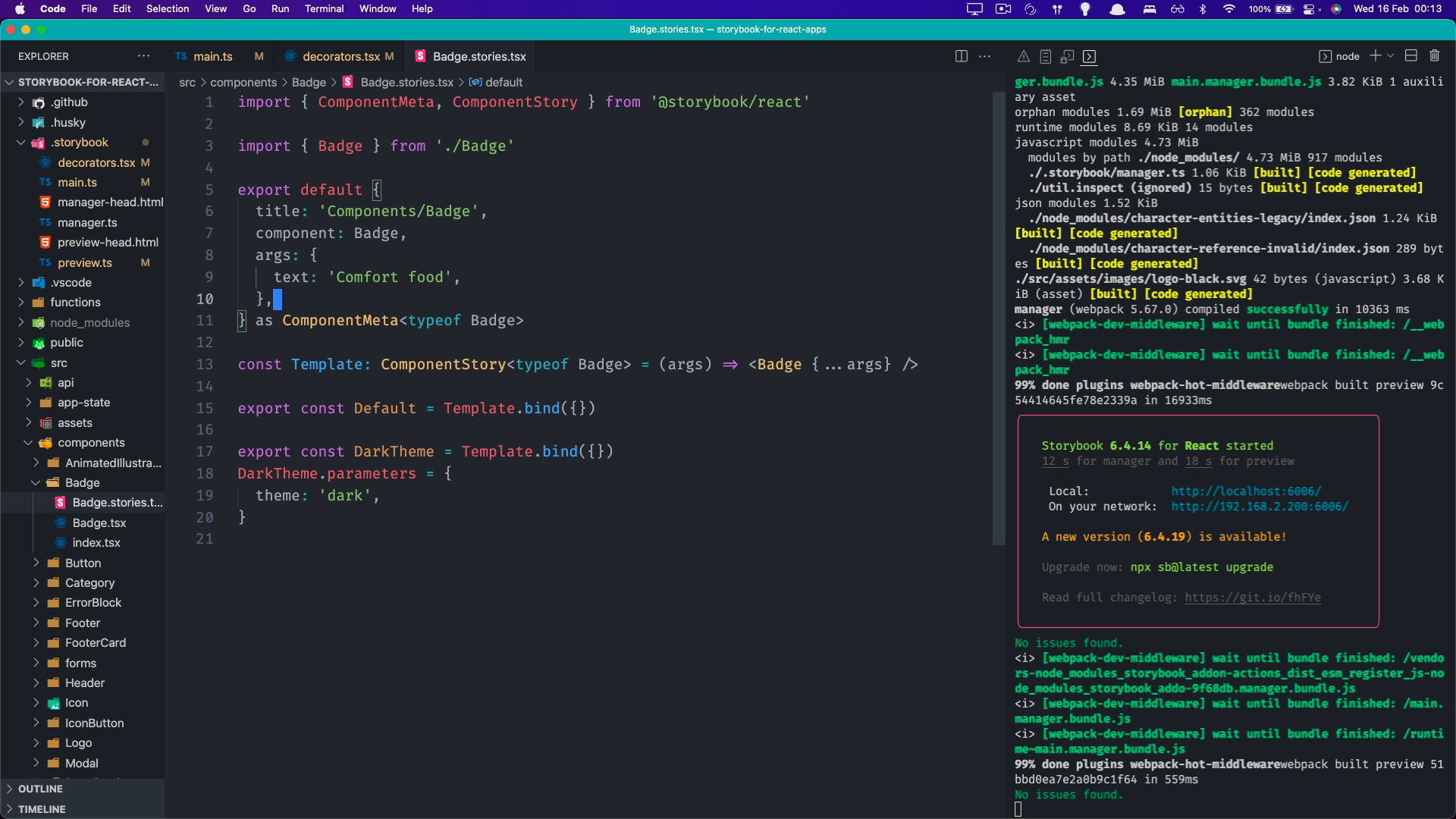1456x819 pixels.
Task: Open the Debug Console panel icon
Action: 1067,56
